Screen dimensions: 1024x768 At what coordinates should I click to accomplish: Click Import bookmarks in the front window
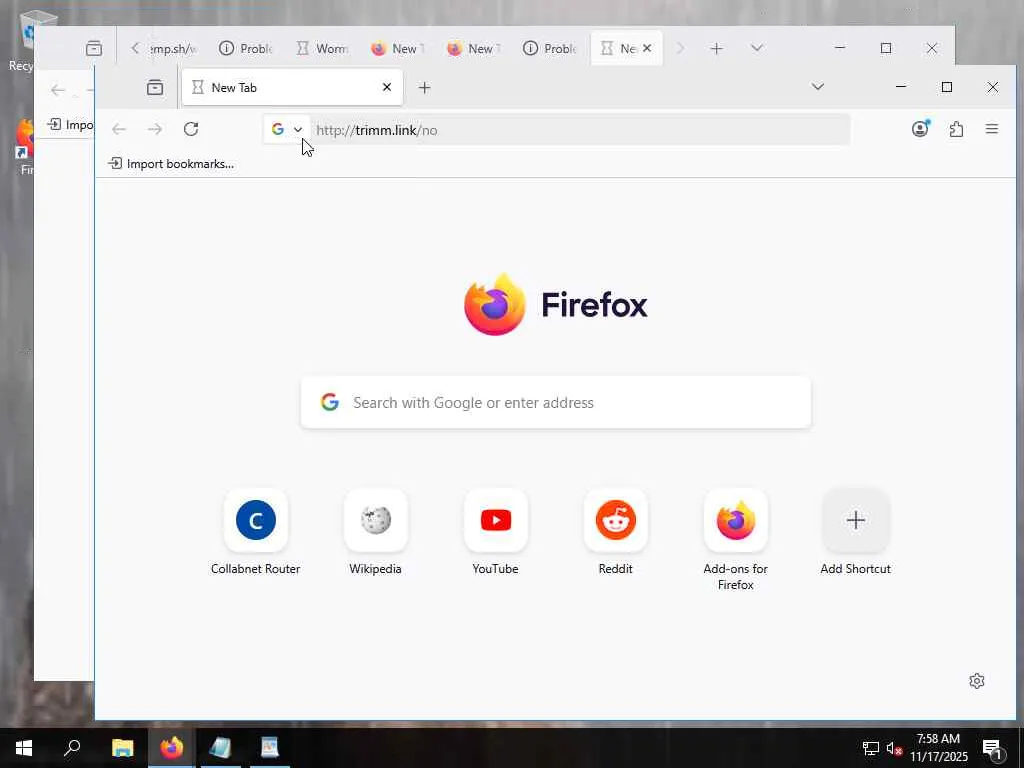click(171, 163)
